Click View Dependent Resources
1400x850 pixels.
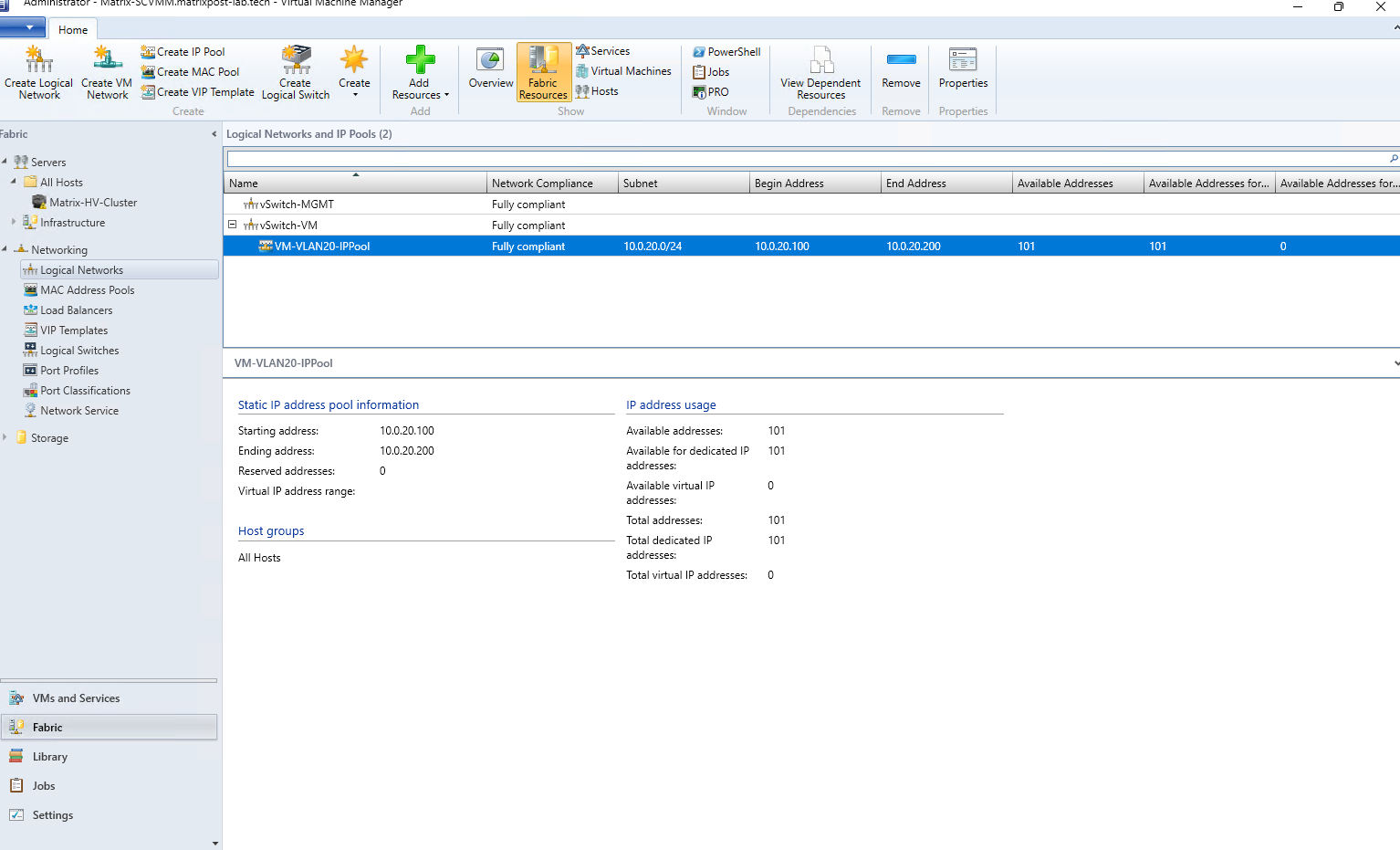(820, 72)
